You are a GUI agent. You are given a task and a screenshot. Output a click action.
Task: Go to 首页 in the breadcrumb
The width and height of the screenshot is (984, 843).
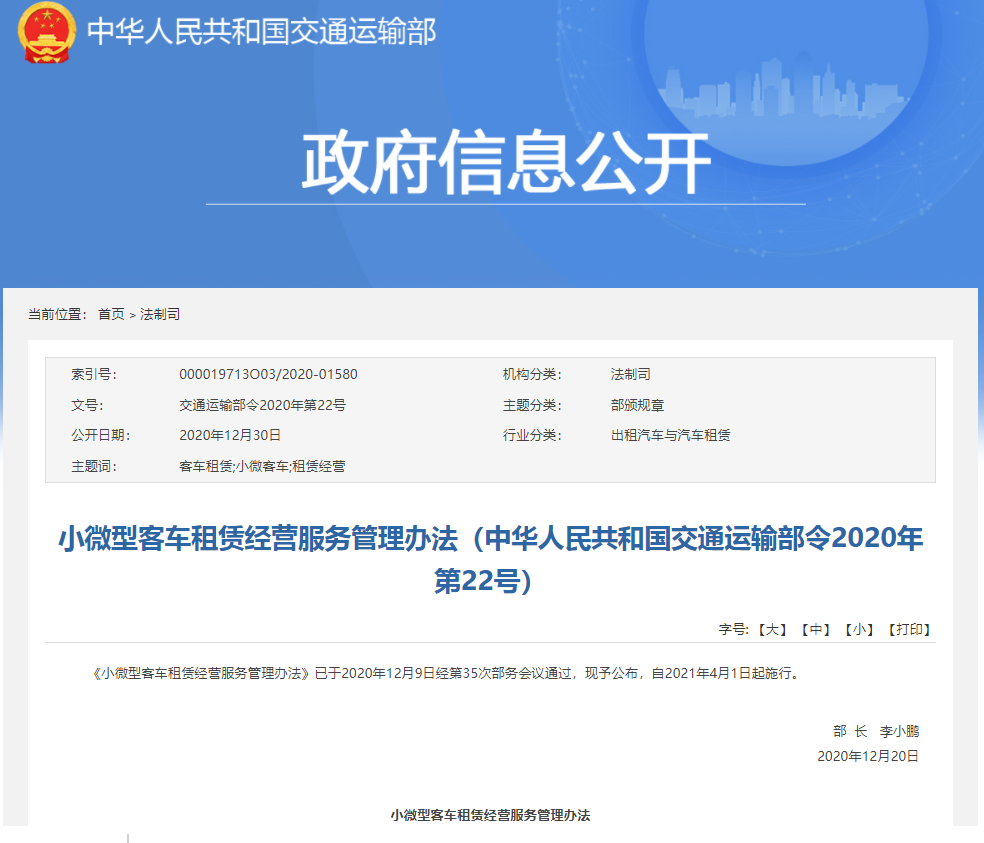coord(111,314)
